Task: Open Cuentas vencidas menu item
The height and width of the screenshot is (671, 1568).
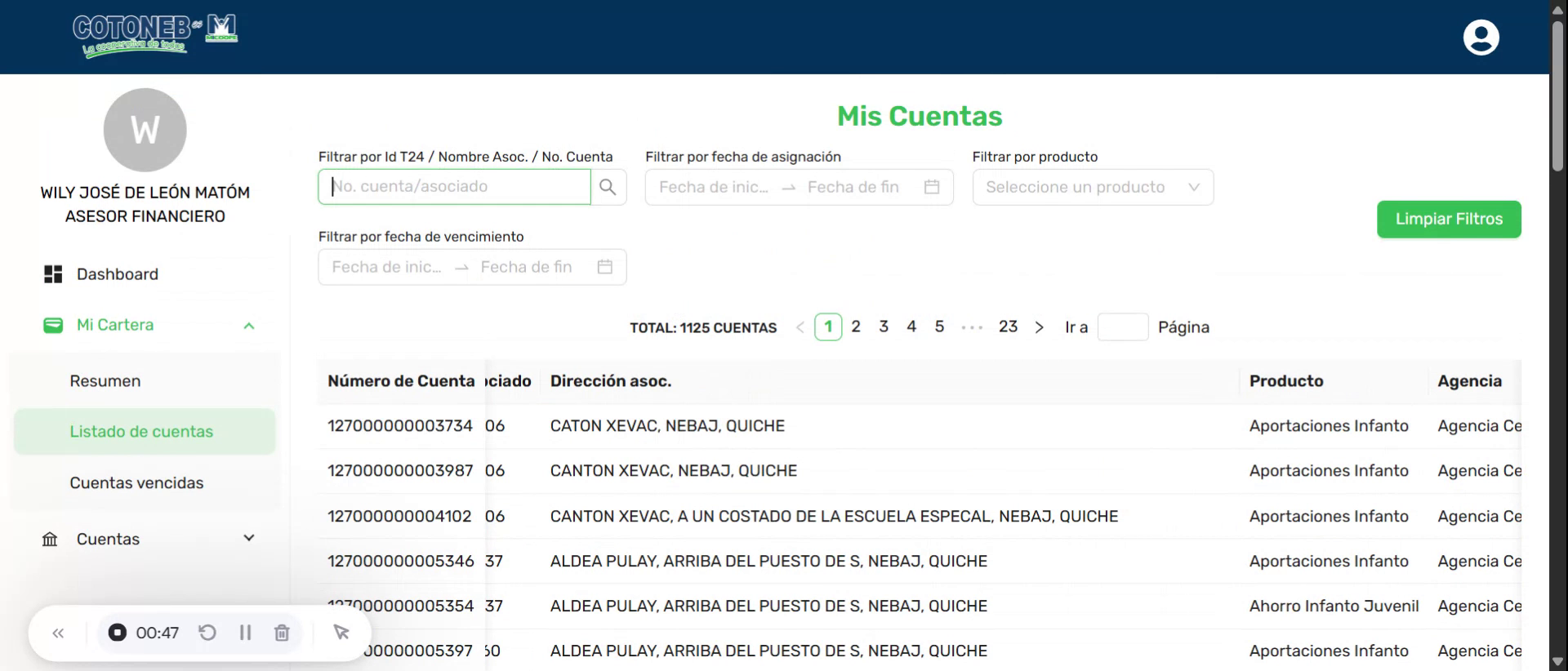Action: 136,483
